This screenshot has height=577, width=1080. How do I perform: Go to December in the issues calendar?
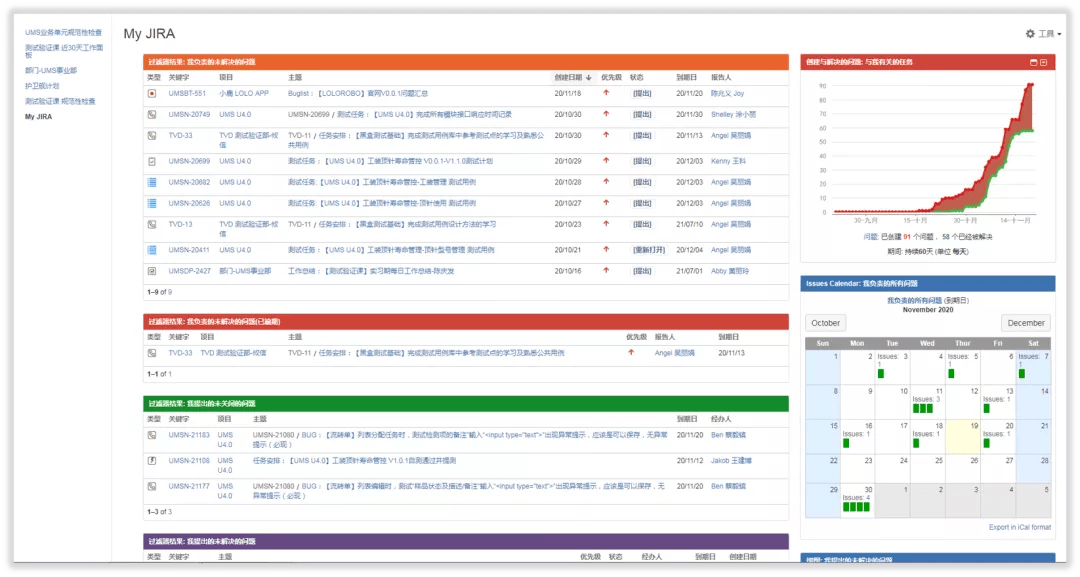(x=1026, y=323)
